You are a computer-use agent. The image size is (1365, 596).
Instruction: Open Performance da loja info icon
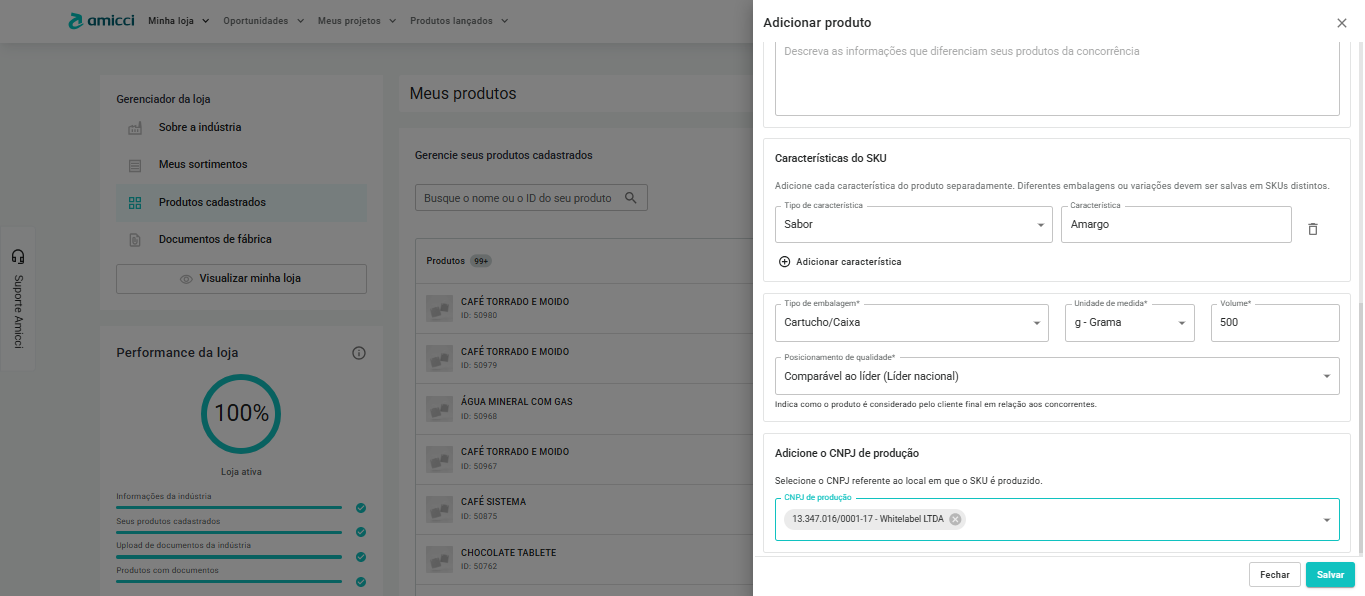point(359,353)
